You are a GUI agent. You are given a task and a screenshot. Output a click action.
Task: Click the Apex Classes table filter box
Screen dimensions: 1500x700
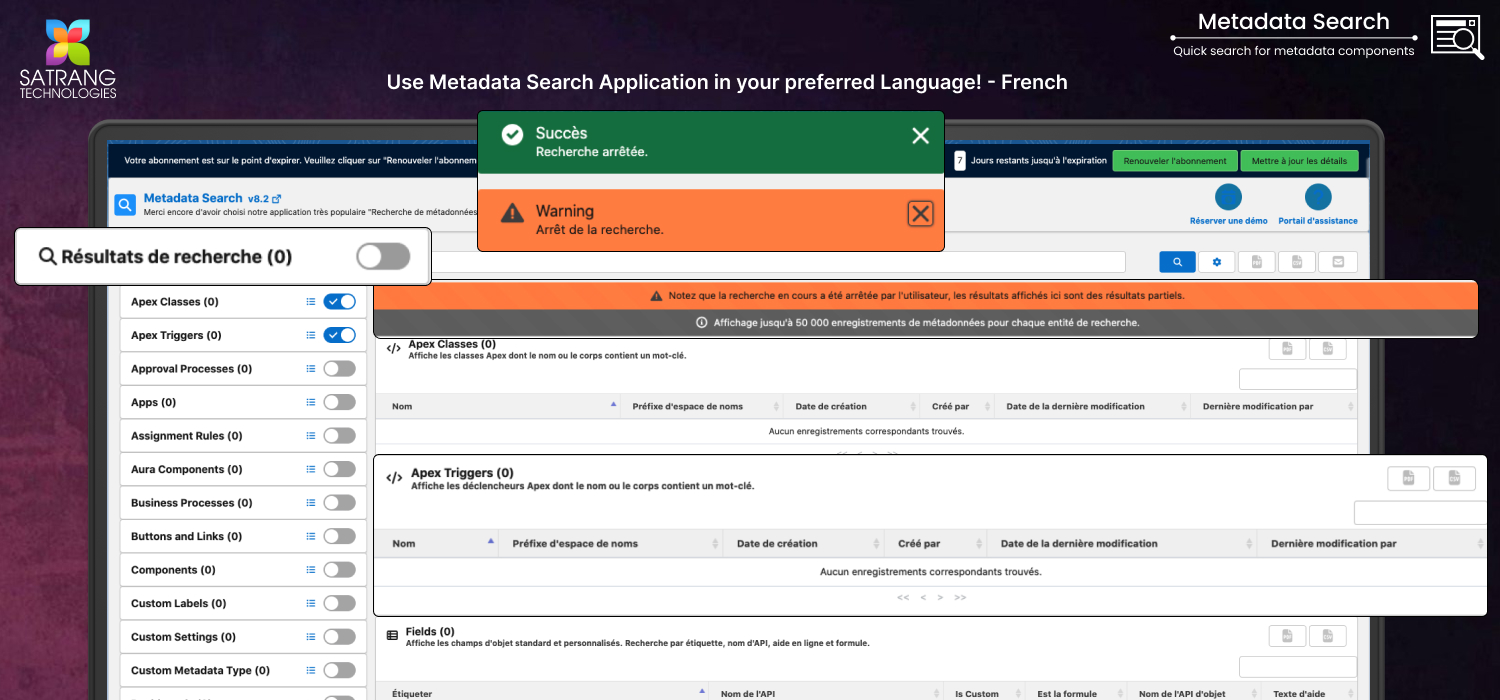[x=1298, y=379]
